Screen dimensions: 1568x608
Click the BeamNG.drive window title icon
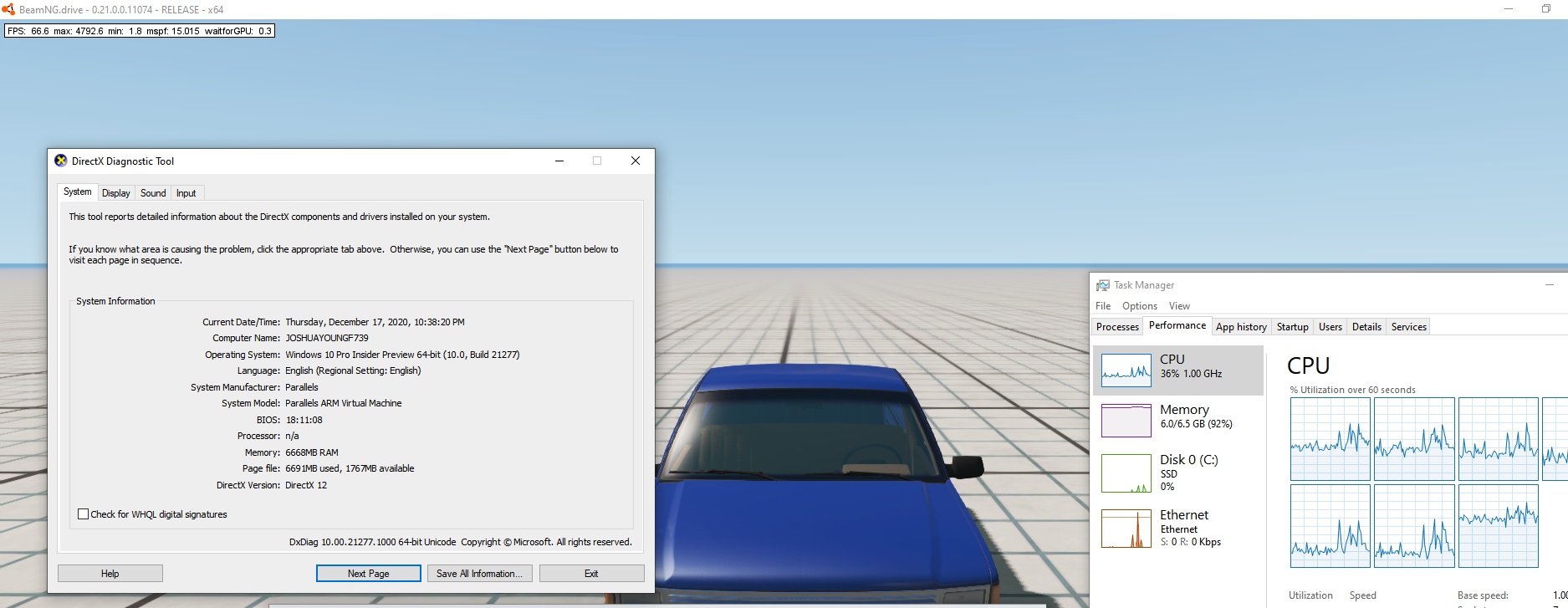[x=8, y=9]
